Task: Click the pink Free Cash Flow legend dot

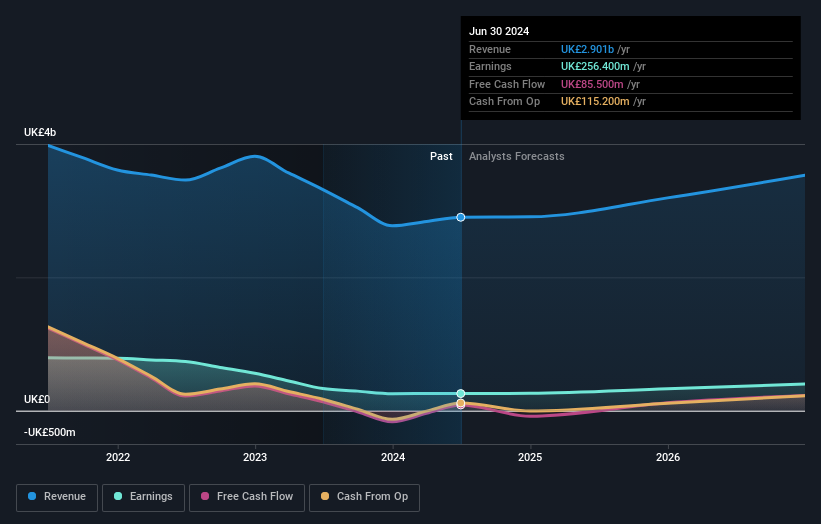Action: (x=205, y=496)
